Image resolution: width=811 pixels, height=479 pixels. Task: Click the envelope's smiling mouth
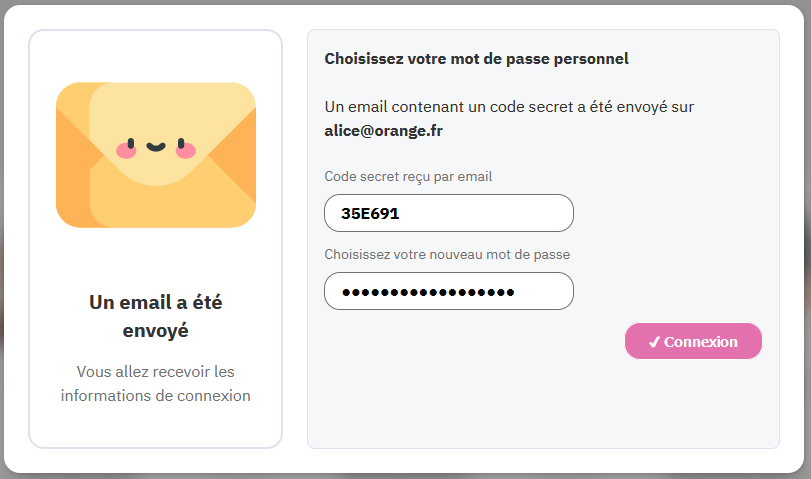pos(155,147)
